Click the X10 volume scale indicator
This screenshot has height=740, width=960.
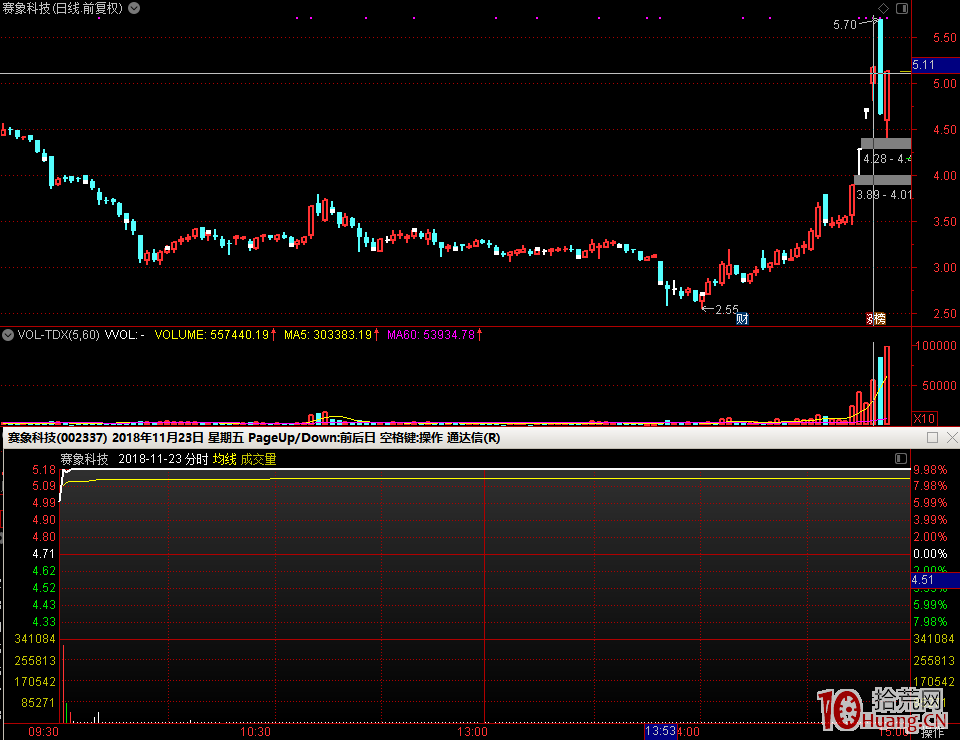pyautogui.click(x=926, y=417)
